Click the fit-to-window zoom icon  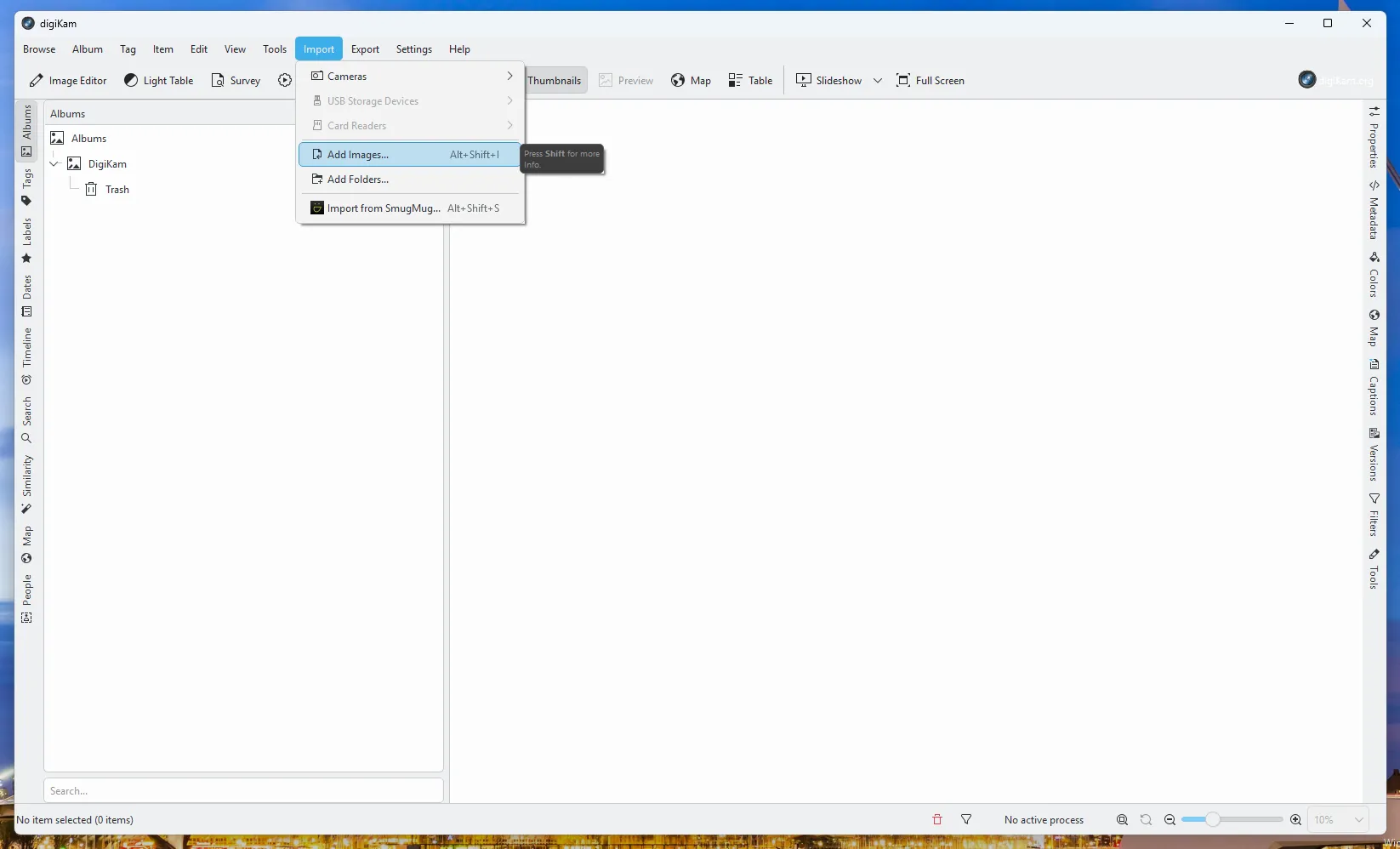pyautogui.click(x=1122, y=820)
